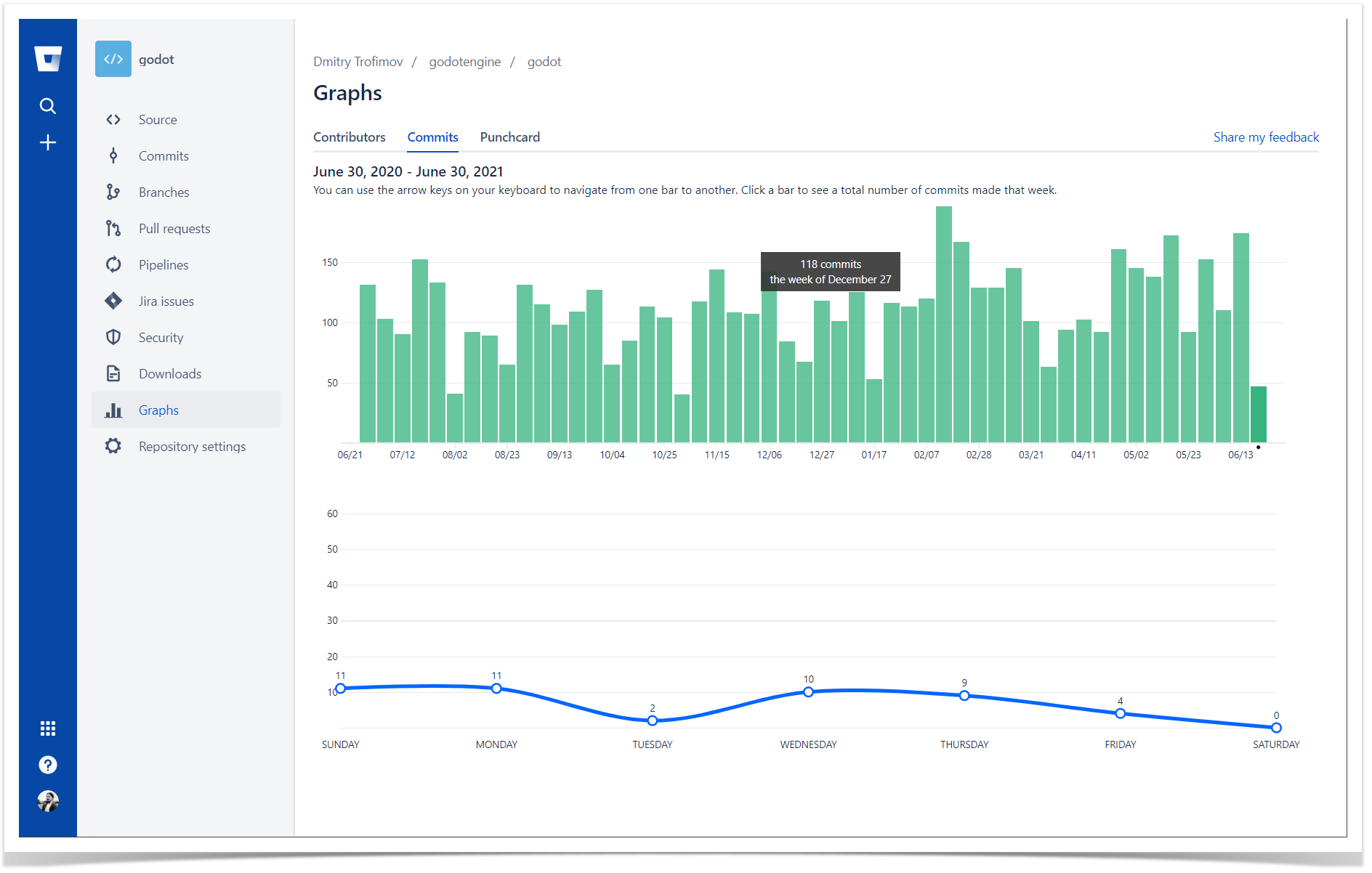The image size is (1372, 873).
Task: Open the app switcher grid icon
Action: click(48, 728)
